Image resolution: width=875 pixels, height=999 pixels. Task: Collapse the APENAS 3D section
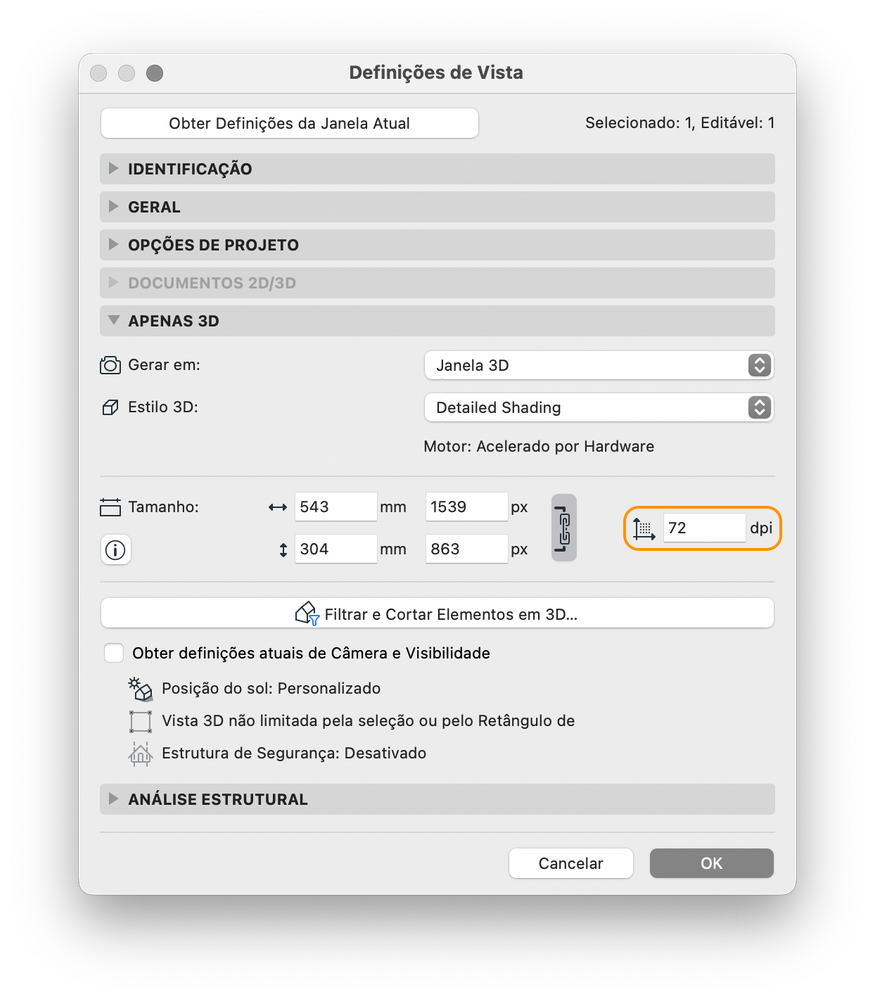coord(437,320)
